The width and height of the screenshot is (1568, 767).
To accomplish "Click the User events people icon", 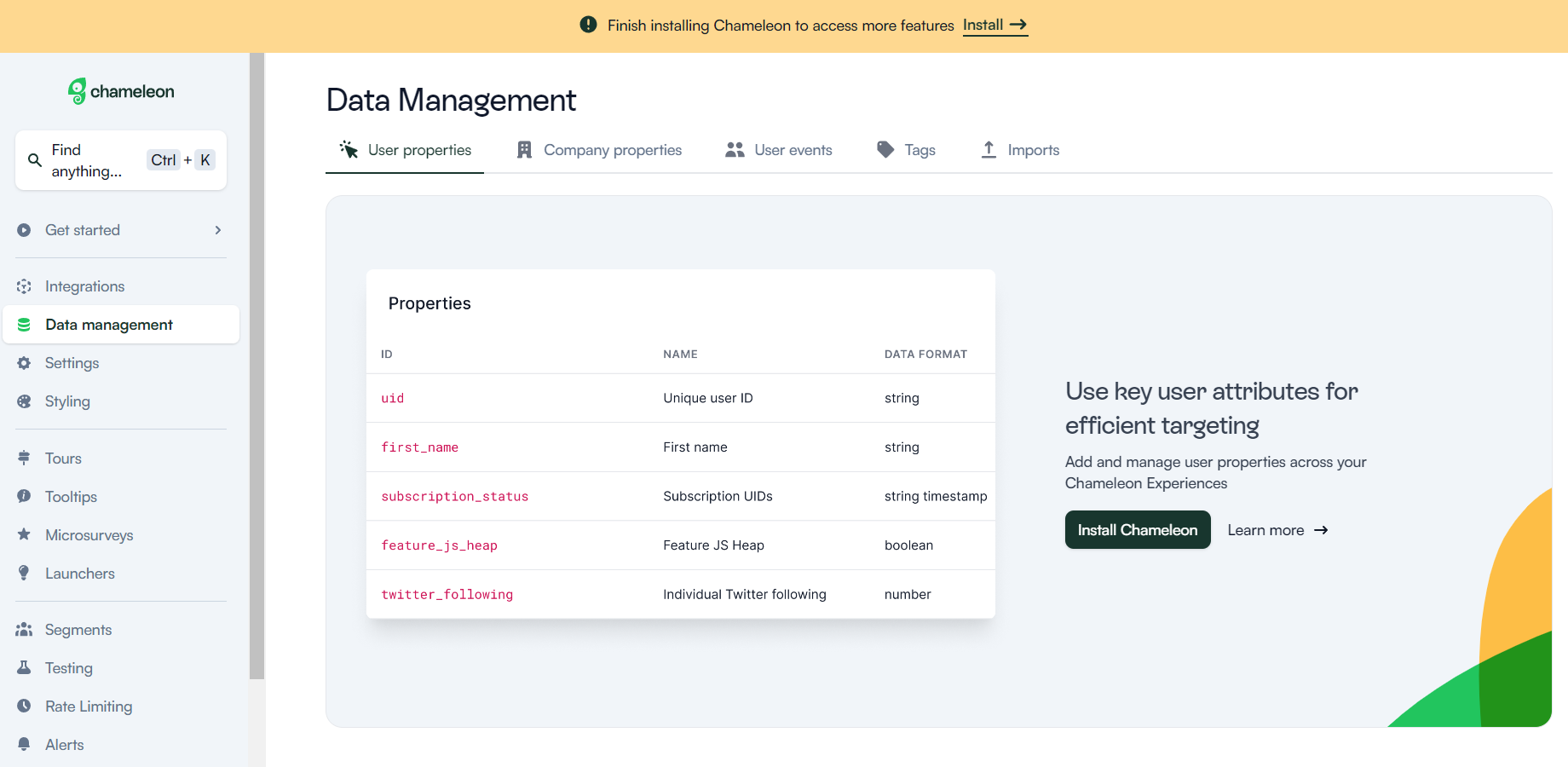I will point(735,150).
